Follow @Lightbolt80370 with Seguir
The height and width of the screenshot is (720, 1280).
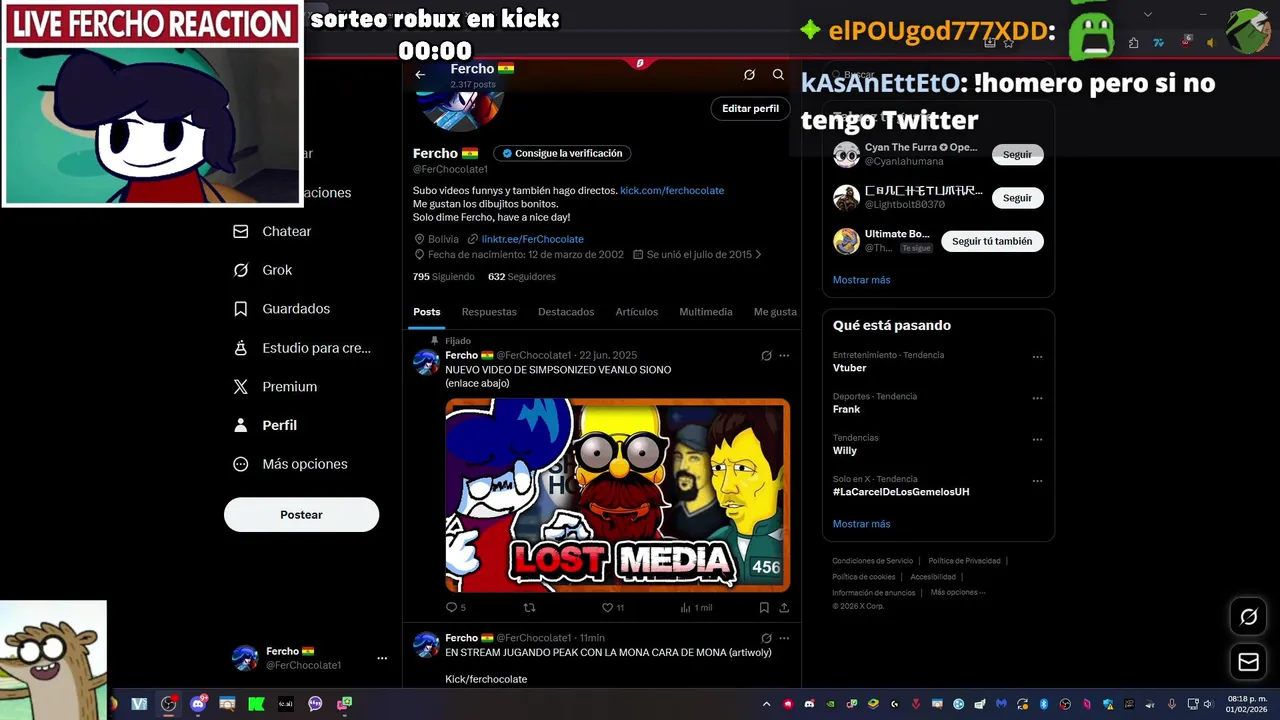(1017, 198)
